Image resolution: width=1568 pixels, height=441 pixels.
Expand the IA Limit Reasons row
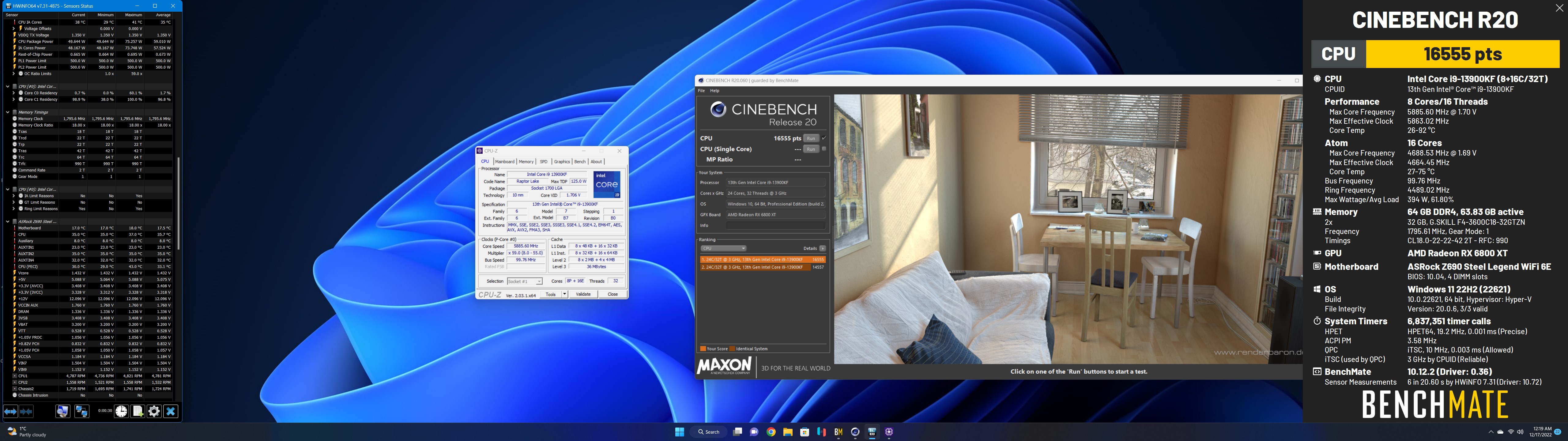click(x=14, y=195)
